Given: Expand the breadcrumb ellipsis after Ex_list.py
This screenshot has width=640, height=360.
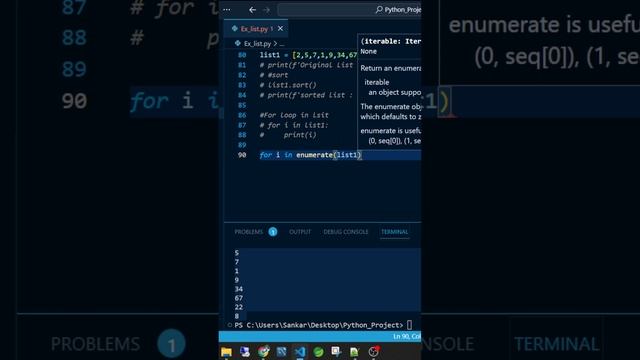Looking at the screenshot, I should [x=282, y=44].
